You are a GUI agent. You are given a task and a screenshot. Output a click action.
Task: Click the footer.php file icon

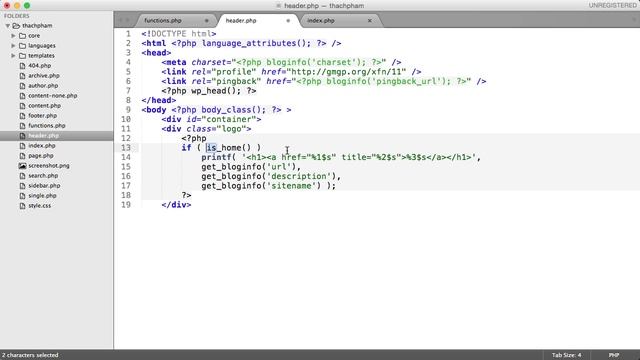click(22, 116)
